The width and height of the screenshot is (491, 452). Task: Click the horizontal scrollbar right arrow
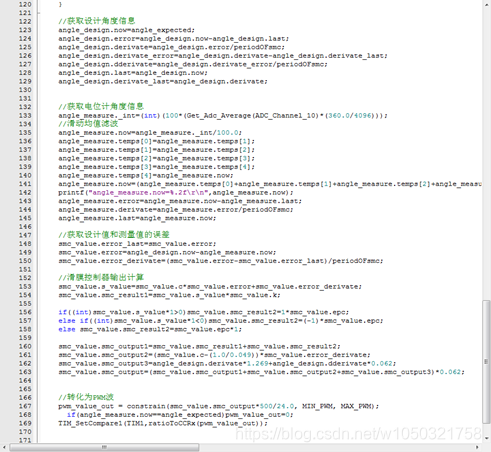coord(477,447)
